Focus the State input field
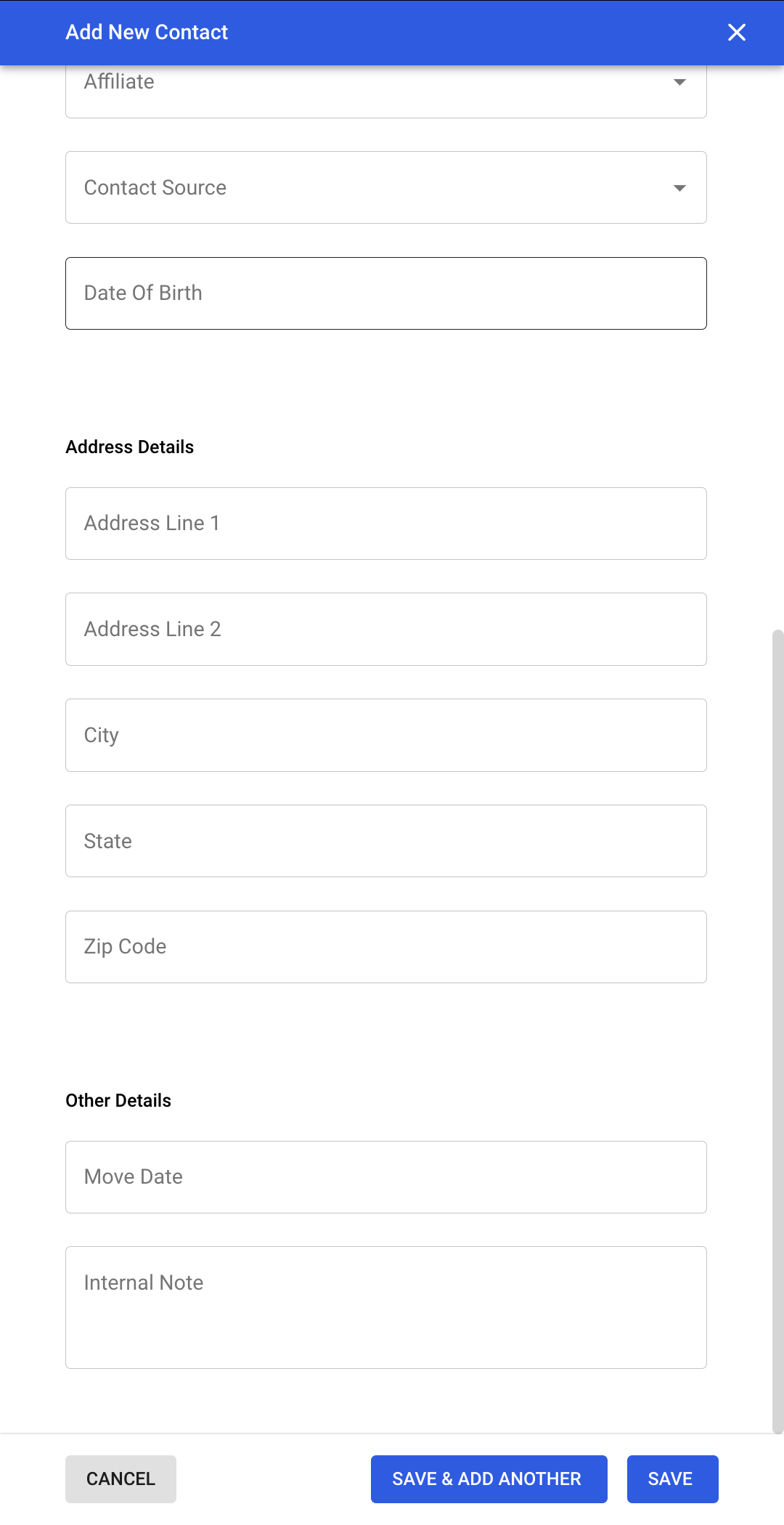Screen dimensions: 784x1525 385,841
